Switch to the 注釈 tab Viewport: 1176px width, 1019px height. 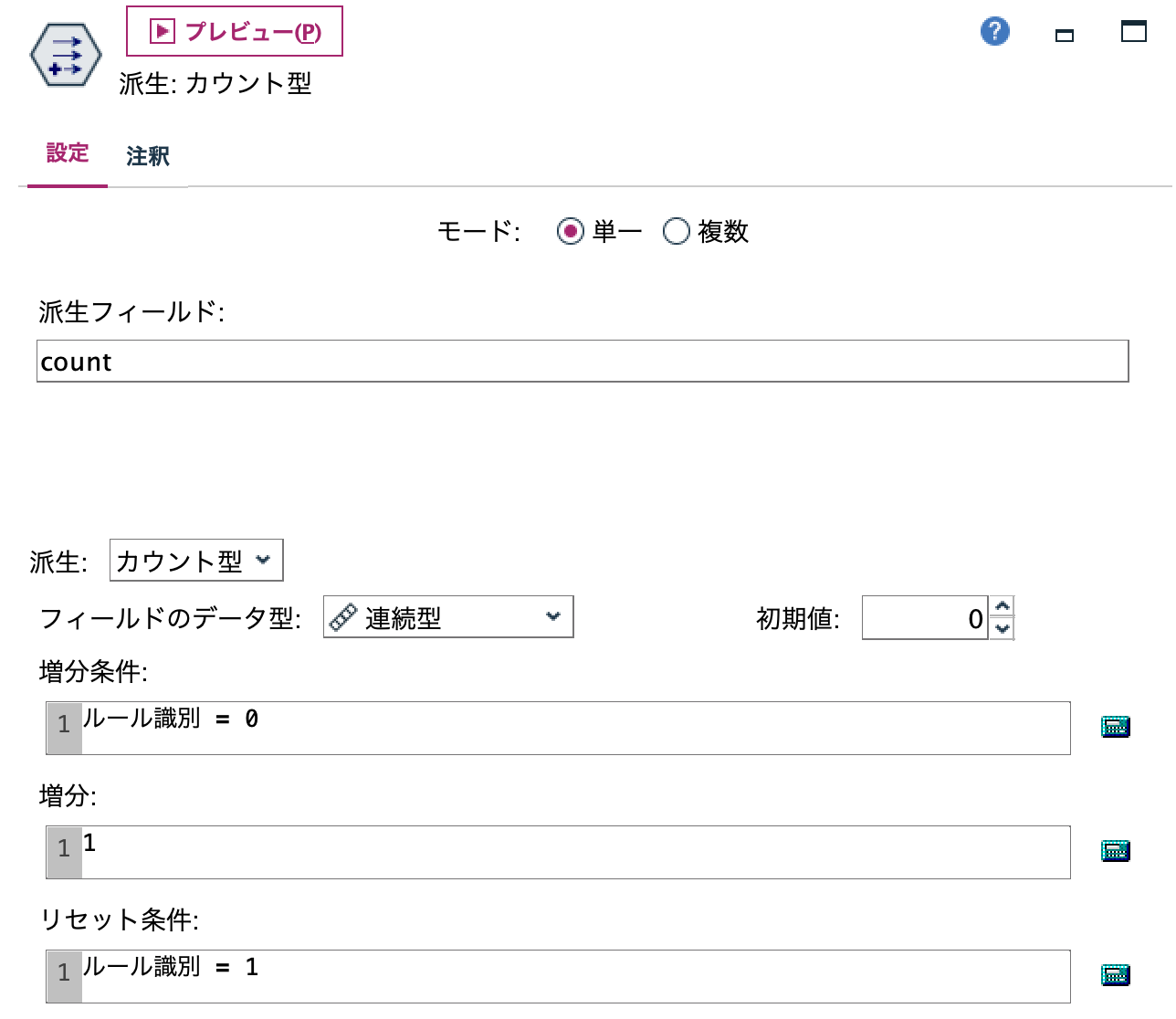147,155
